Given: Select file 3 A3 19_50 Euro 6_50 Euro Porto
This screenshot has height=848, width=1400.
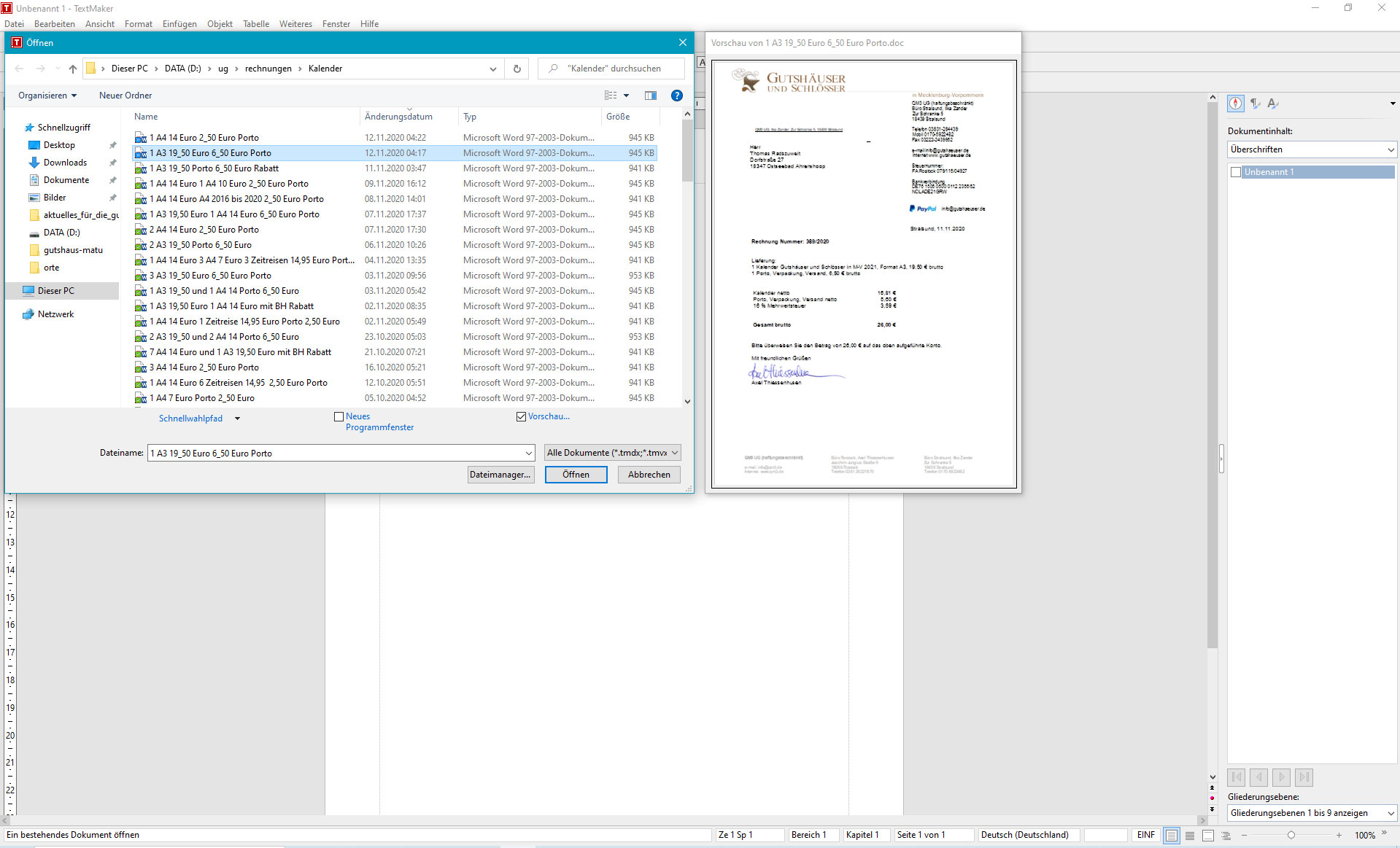Looking at the screenshot, I should [x=211, y=276].
